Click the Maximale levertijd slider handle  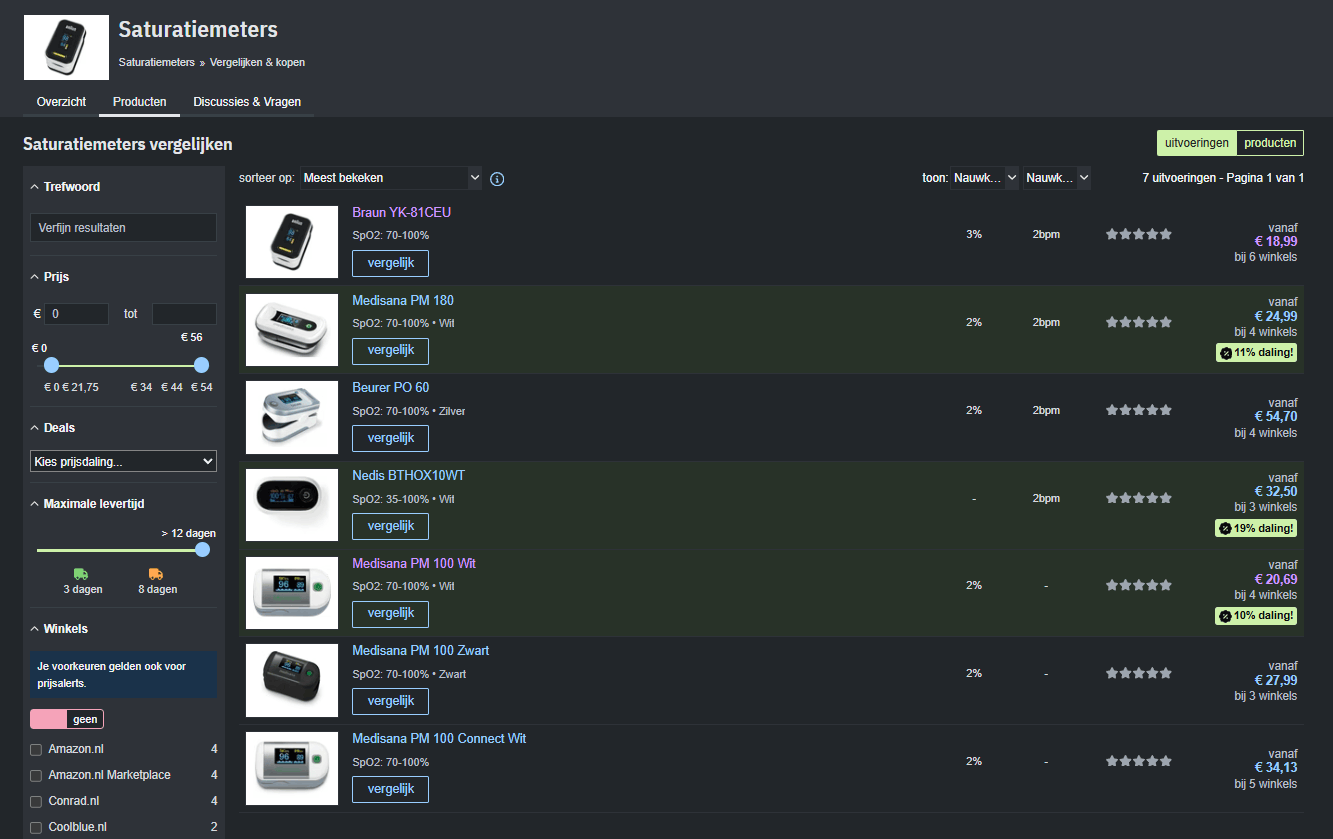pos(202,550)
